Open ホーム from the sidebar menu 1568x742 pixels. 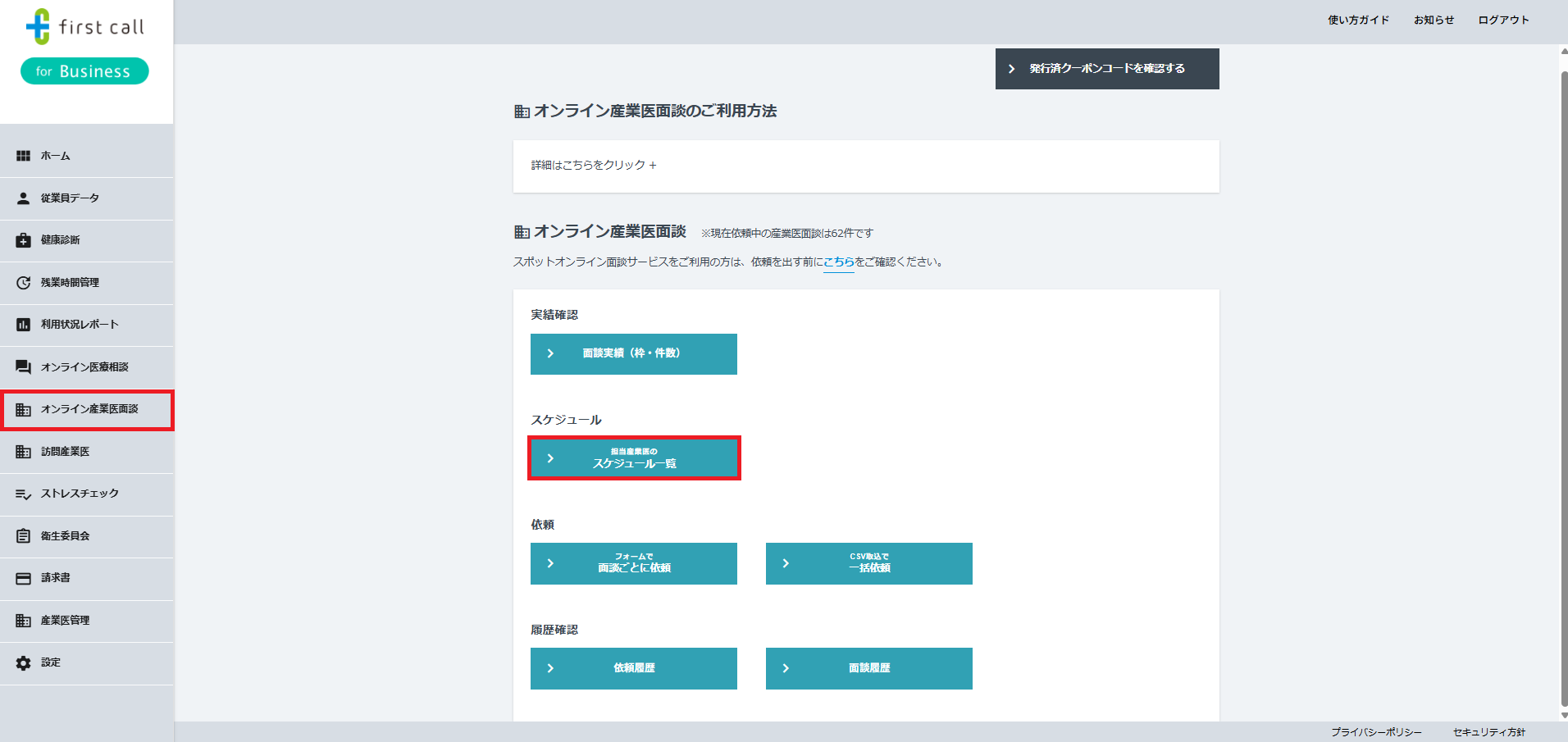[87, 156]
